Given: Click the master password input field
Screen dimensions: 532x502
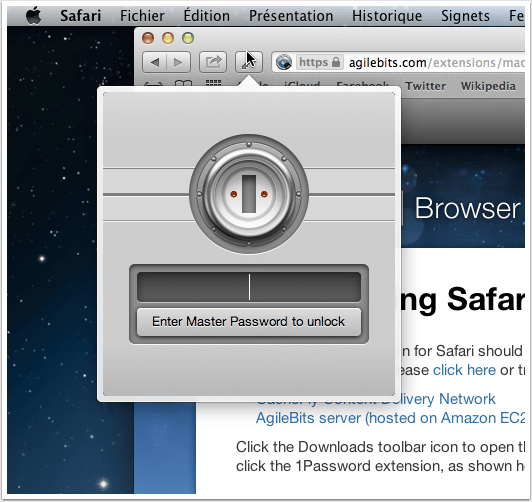Looking at the screenshot, I should click(249, 287).
